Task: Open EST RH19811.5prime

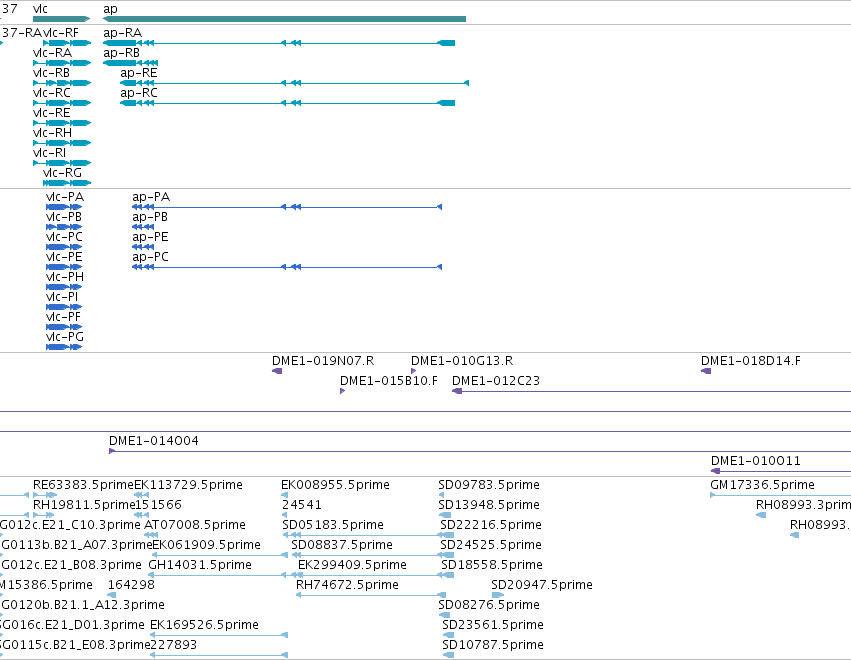Action: 84,505
